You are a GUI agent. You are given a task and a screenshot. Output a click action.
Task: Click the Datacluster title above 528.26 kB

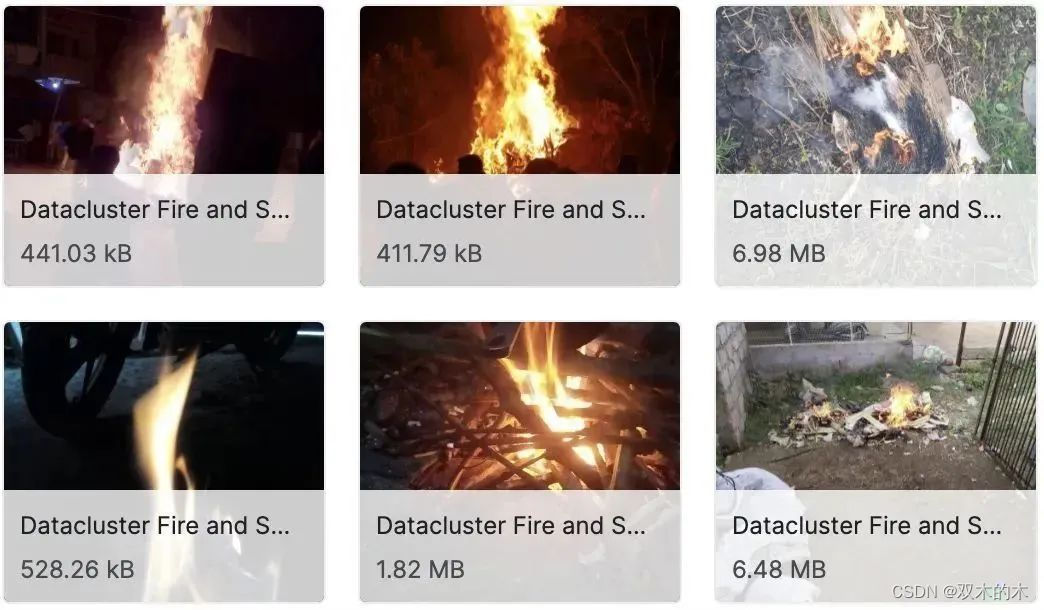coord(155,525)
